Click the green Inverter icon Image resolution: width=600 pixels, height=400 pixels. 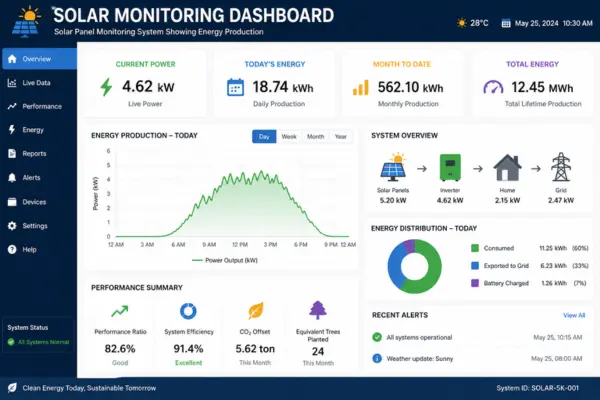point(450,168)
